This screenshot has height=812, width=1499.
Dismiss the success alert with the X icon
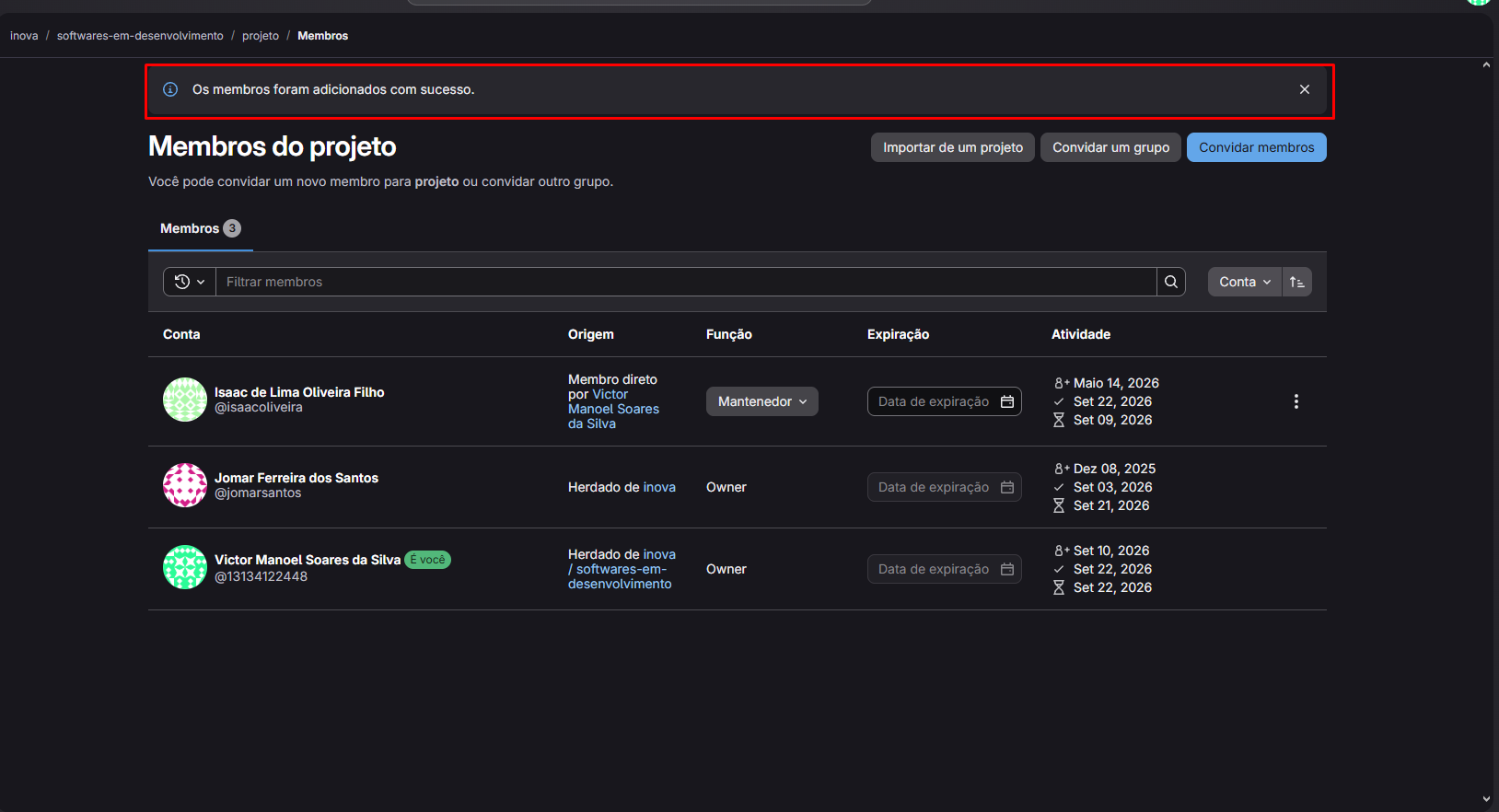1304,89
